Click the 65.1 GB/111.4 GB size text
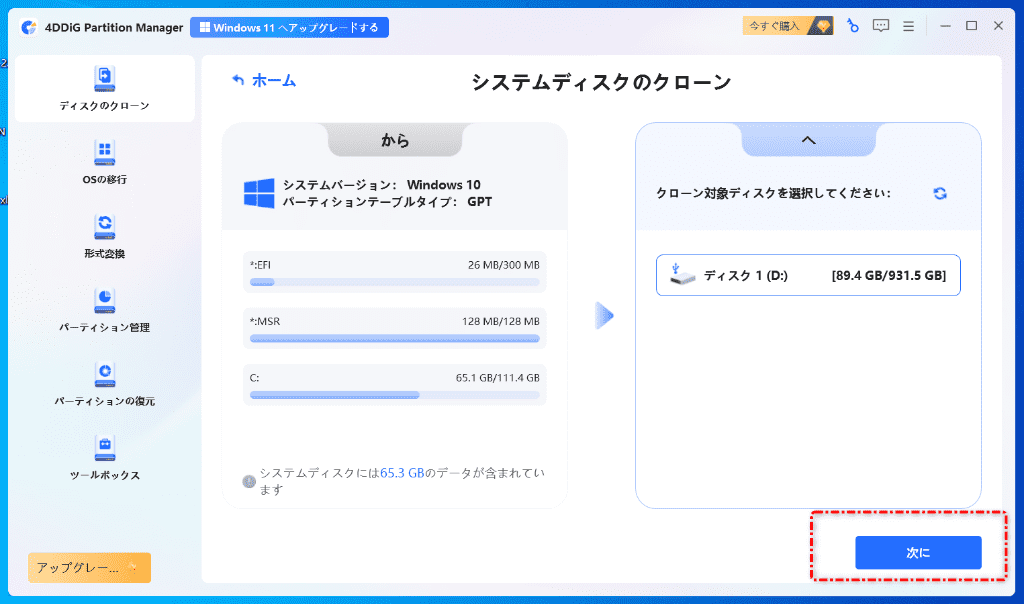The width and height of the screenshot is (1024, 604). click(498, 377)
